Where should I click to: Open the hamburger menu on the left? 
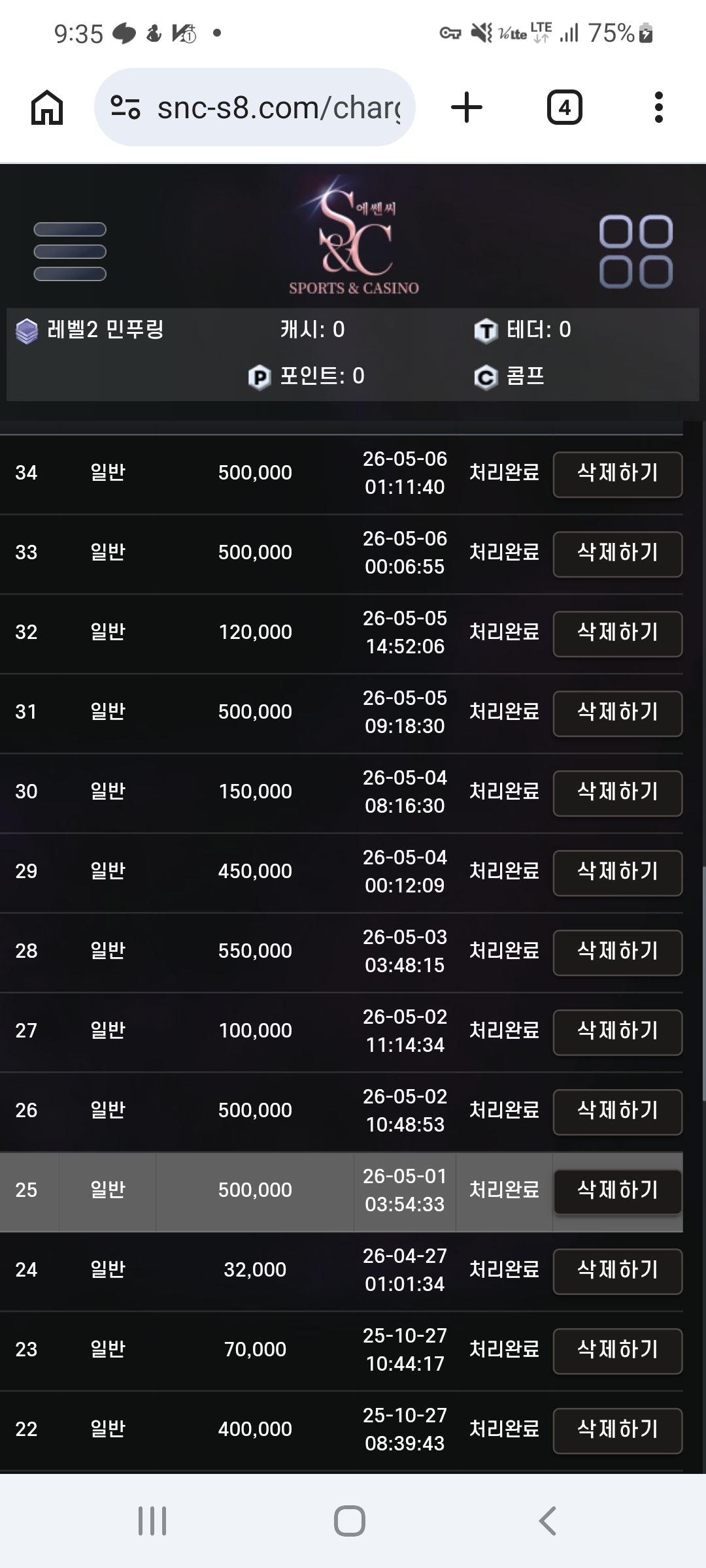point(70,252)
